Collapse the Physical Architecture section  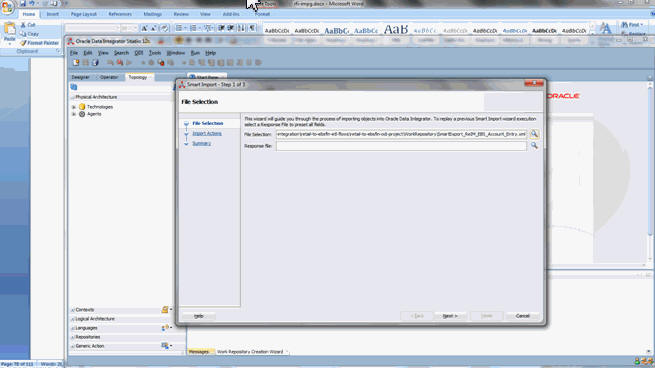[x=73, y=97]
